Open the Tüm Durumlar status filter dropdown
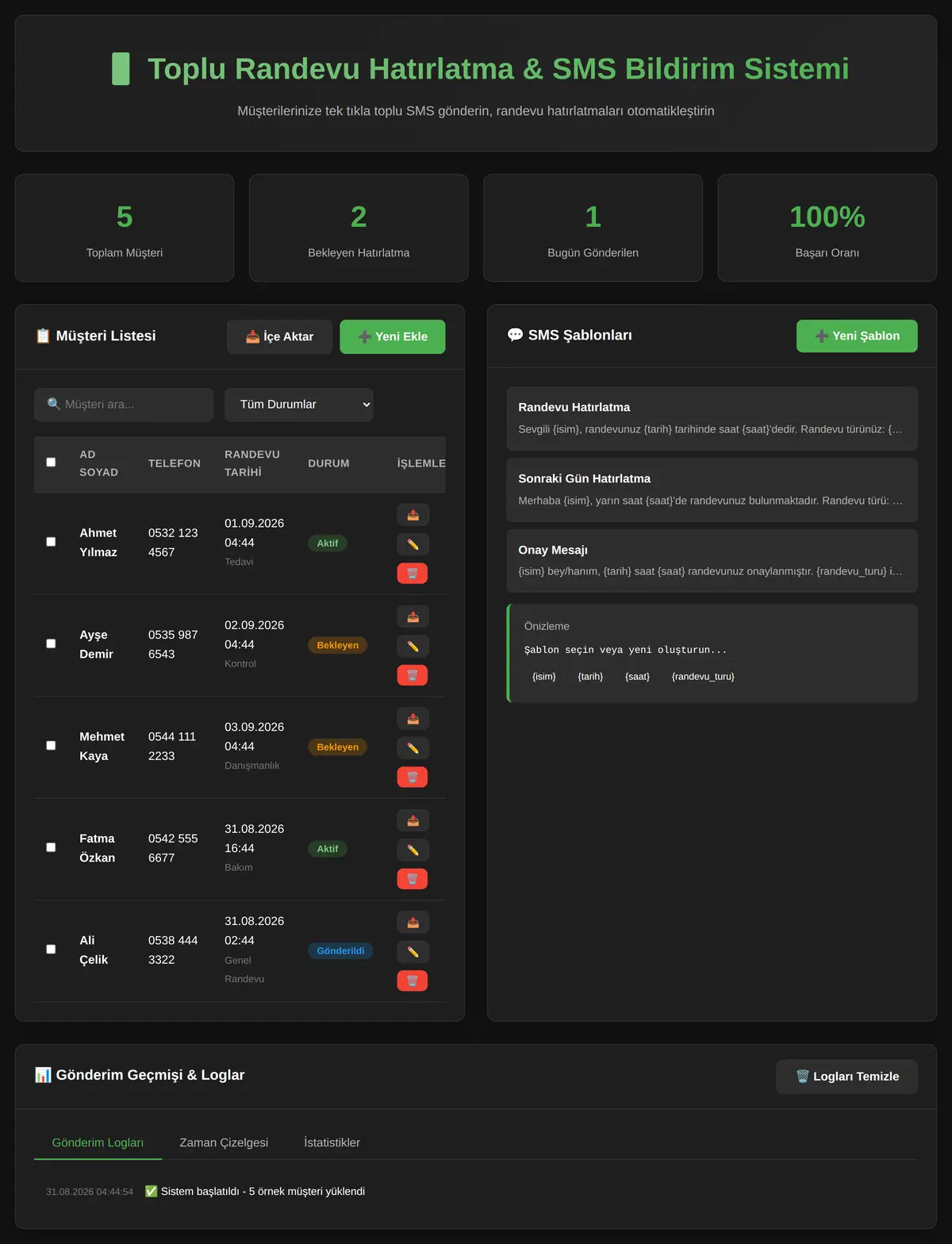Image resolution: width=952 pixels, height=1244 pixels. point(299,405)
